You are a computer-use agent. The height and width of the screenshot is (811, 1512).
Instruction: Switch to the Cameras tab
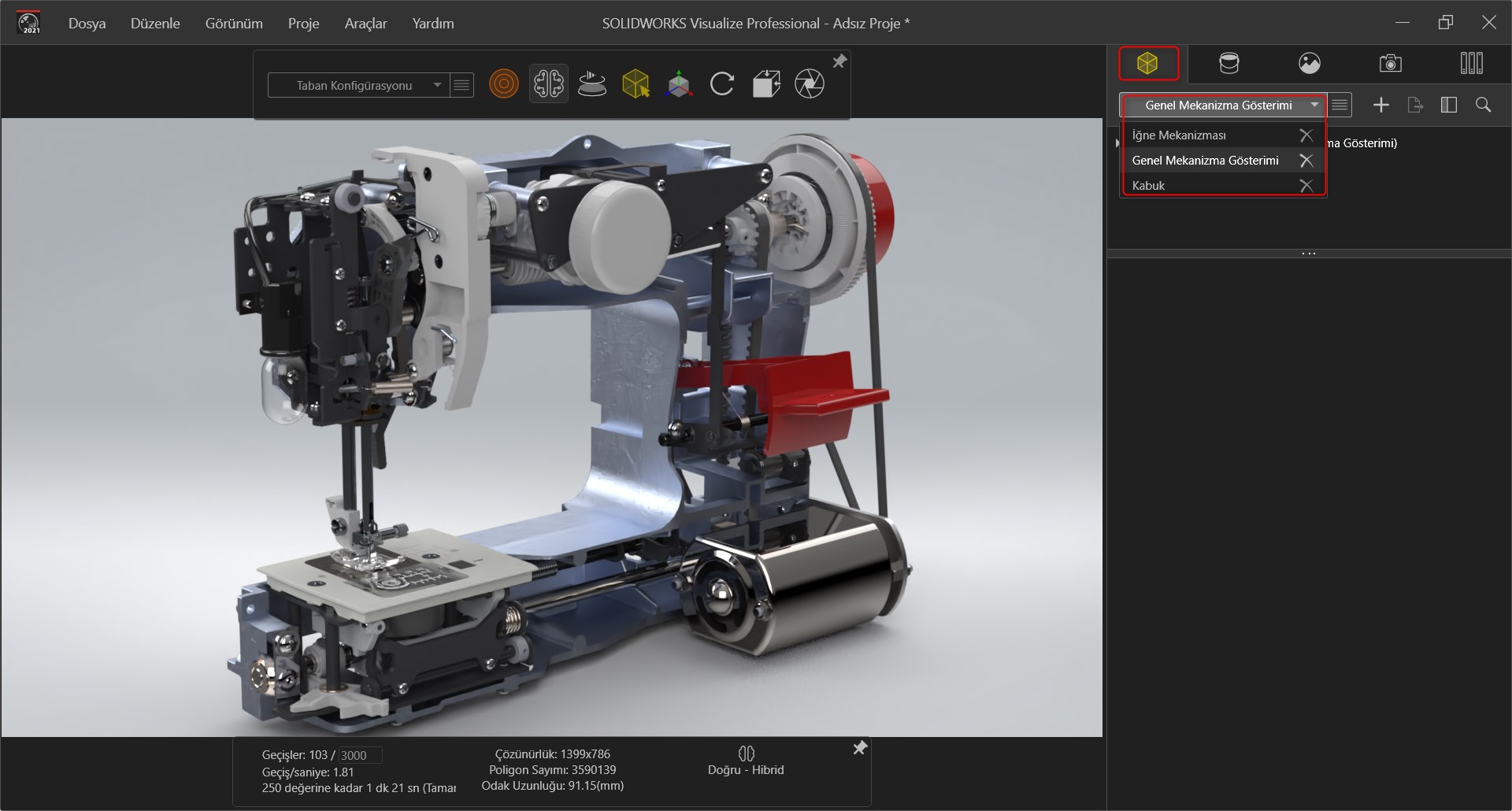[1391, 63]
